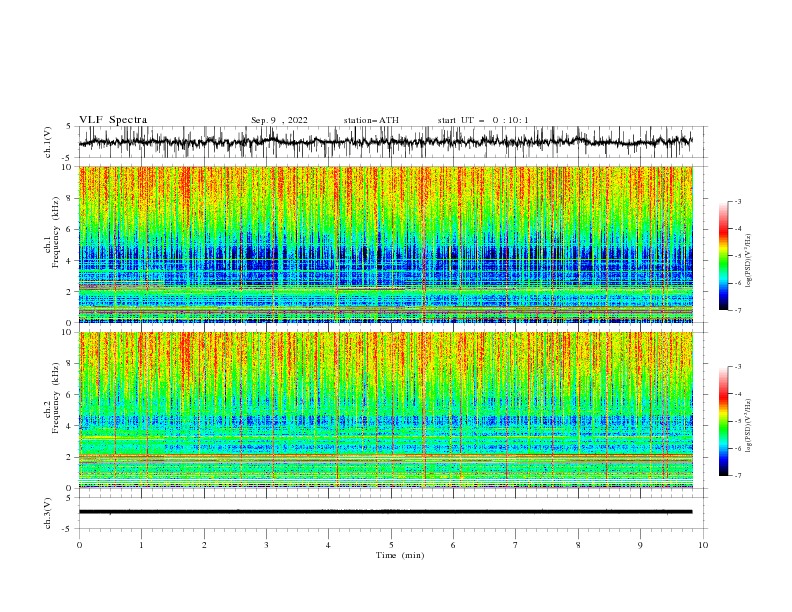Click the "6" kHz tick on ch.2 axis
The width and height of the screenshot is (792, 612).
(71, 395)
